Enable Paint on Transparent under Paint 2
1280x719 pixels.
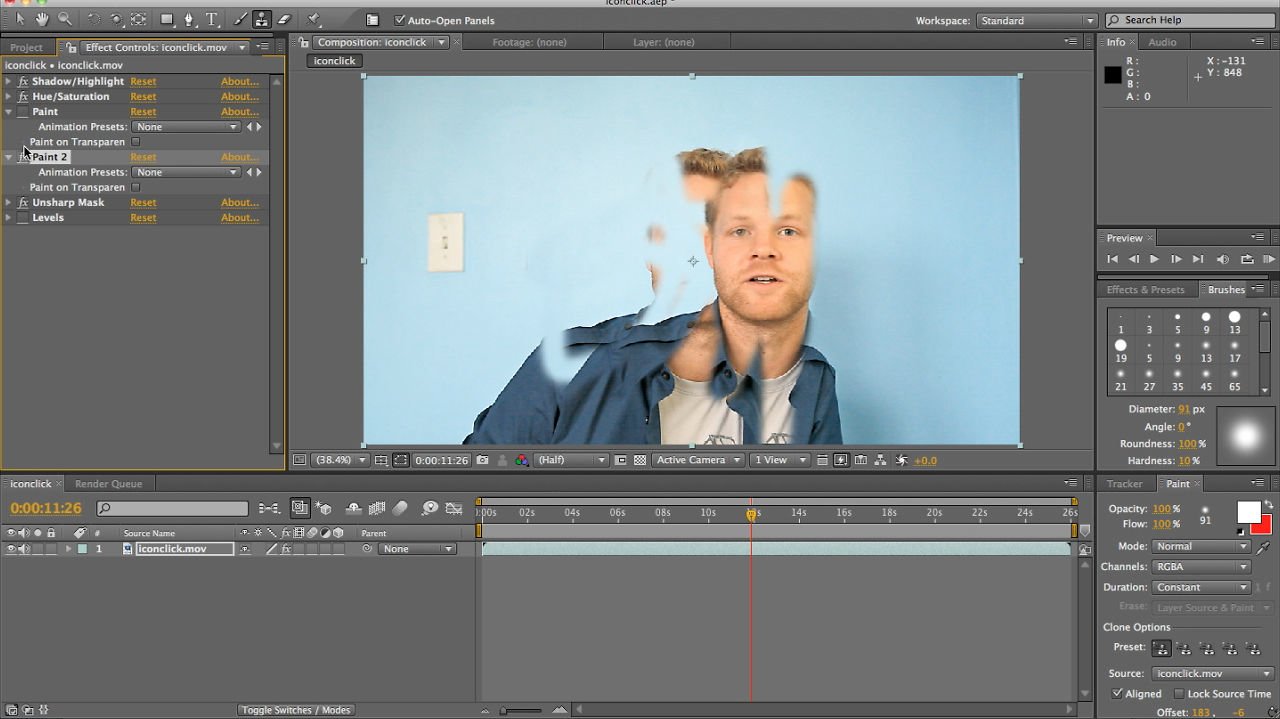pos(136,187)
